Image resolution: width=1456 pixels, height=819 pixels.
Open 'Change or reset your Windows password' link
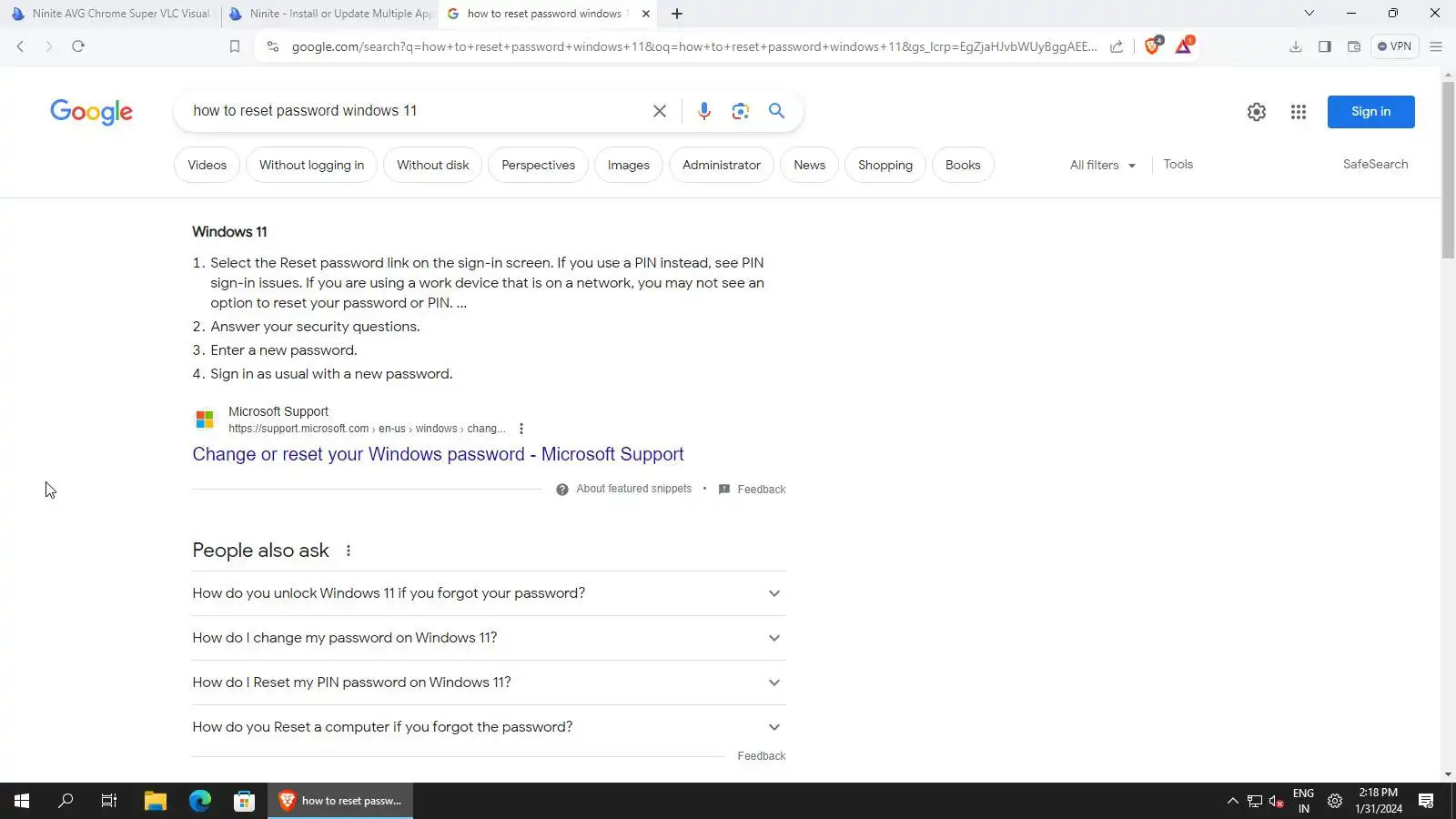click(438, 454)
